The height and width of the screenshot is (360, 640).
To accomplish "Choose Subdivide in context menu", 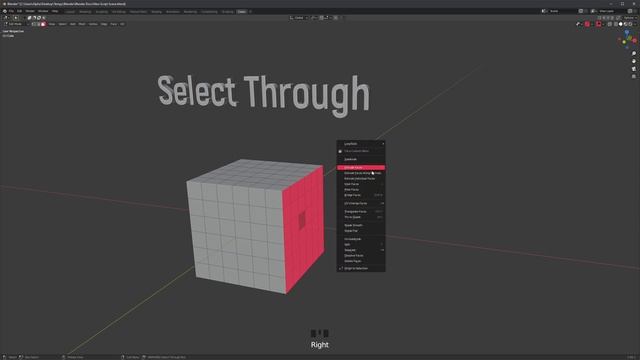I will click(361, 159).
